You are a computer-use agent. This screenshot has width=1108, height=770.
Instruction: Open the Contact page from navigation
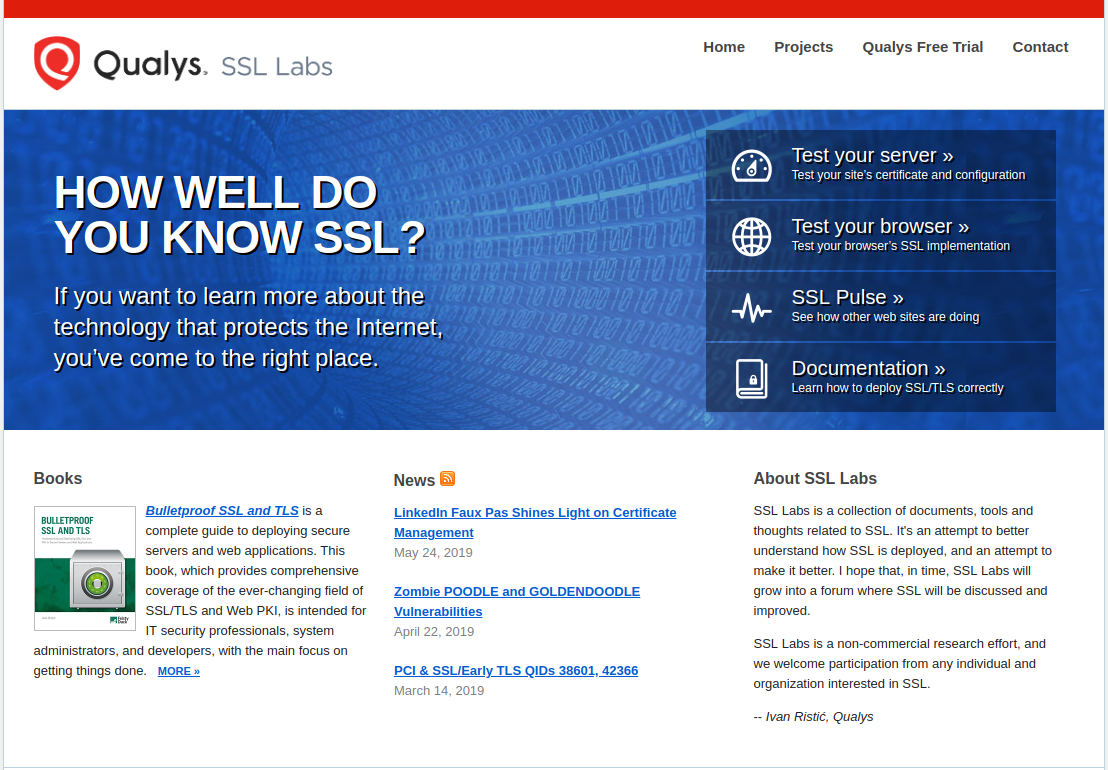(x=1040, y=47)
